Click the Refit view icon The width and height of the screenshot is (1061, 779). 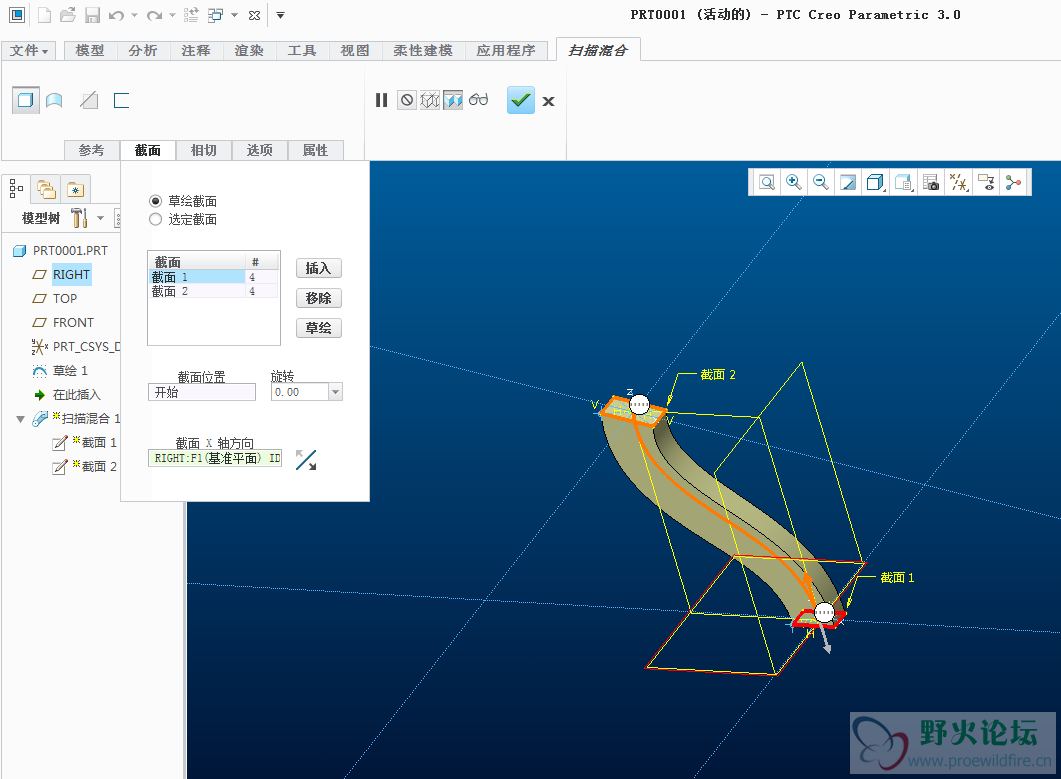click(767, 182)
